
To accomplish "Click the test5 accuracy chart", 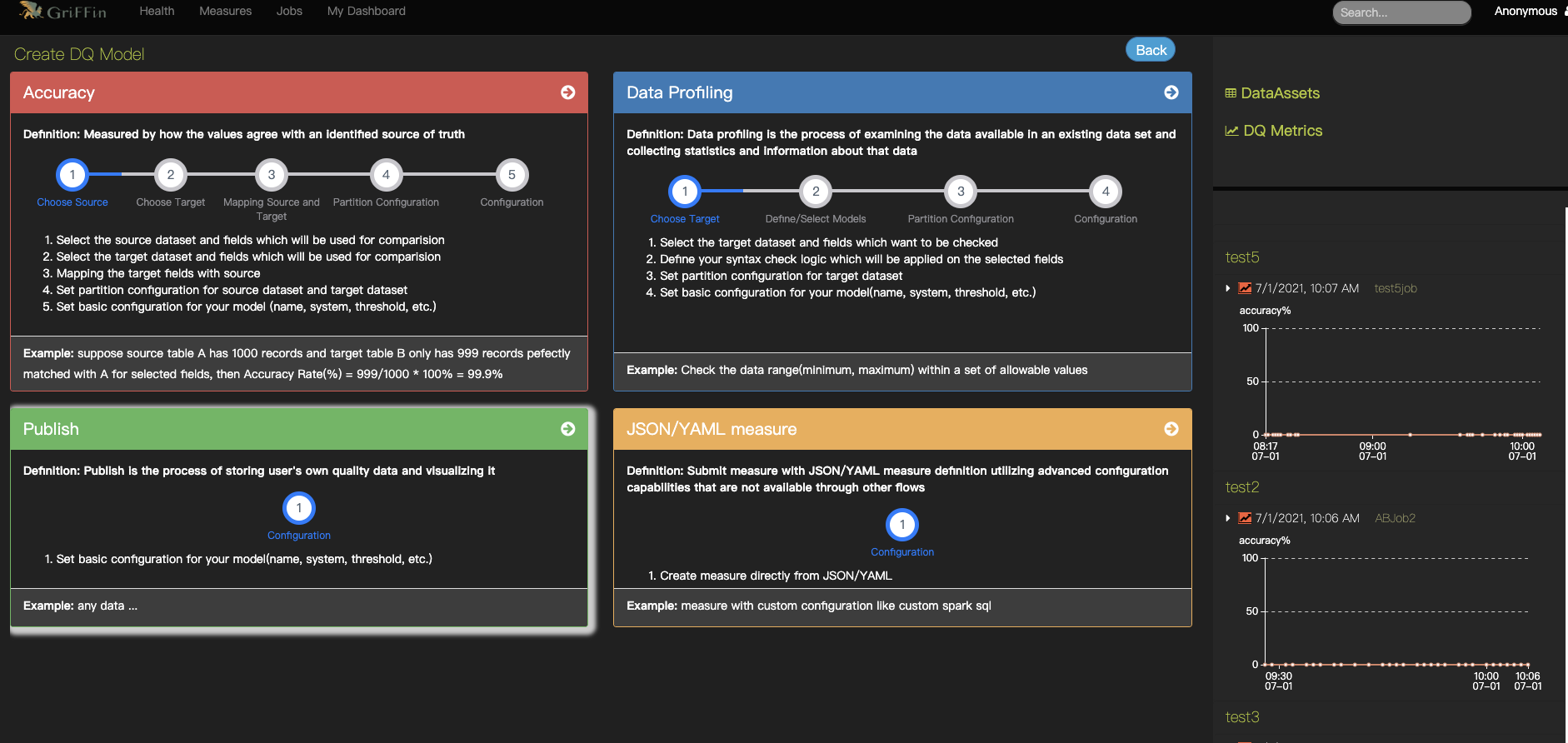I will point(1390,383).
